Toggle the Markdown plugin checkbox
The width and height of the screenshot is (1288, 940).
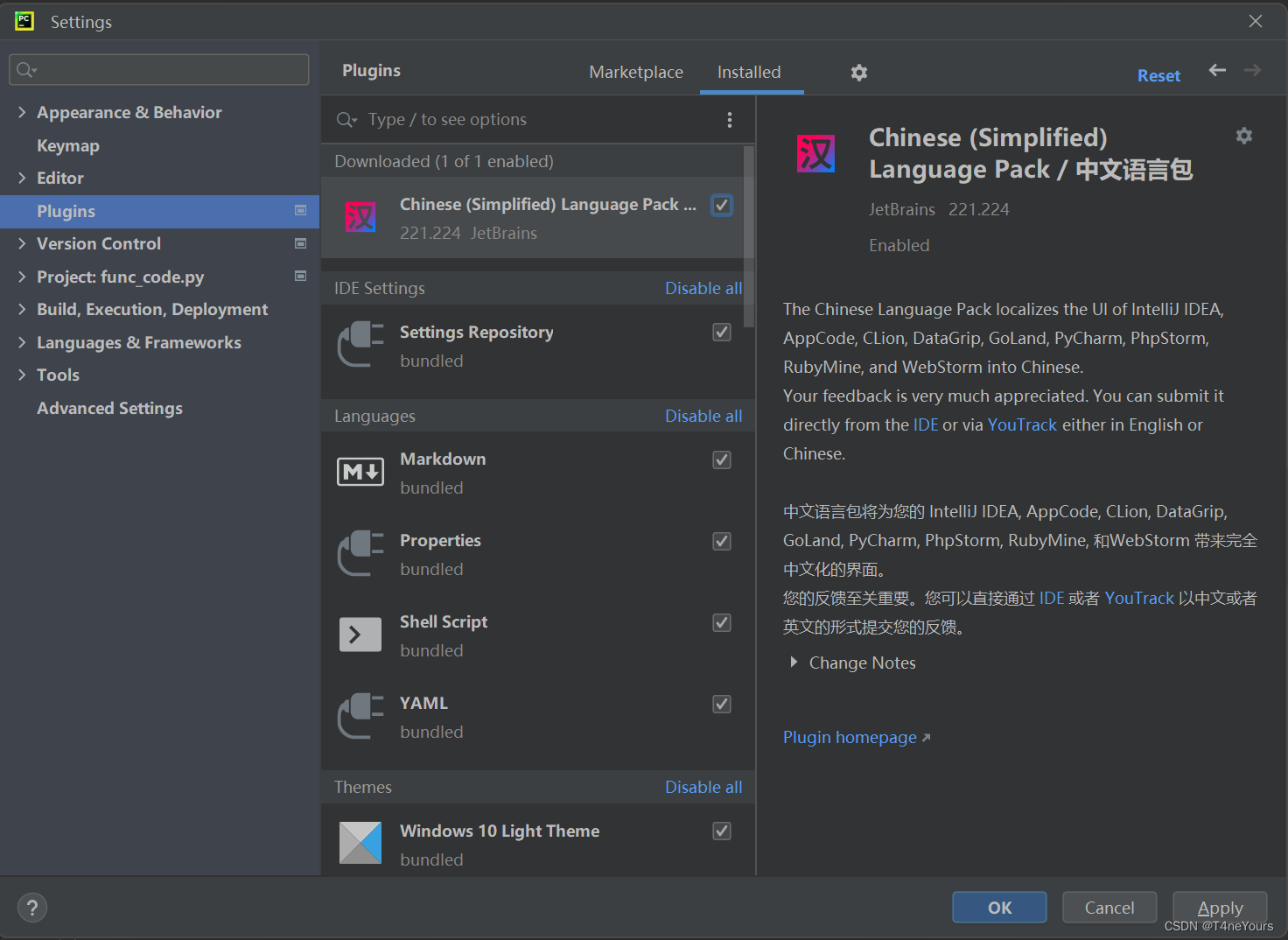coord(722,459)
